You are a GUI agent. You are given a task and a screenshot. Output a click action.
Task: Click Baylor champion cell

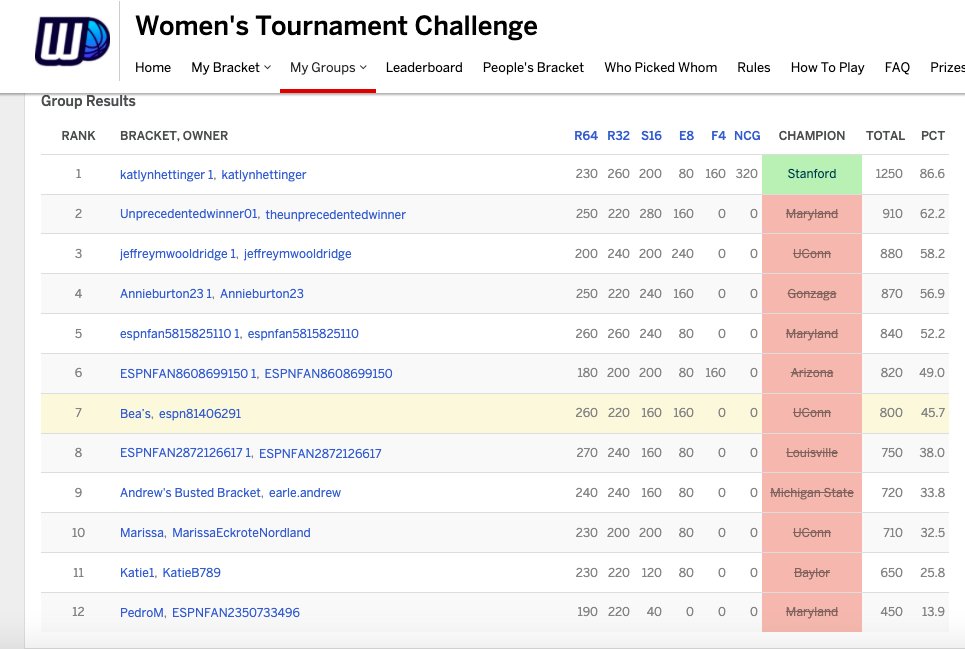[x=812, y=573]
